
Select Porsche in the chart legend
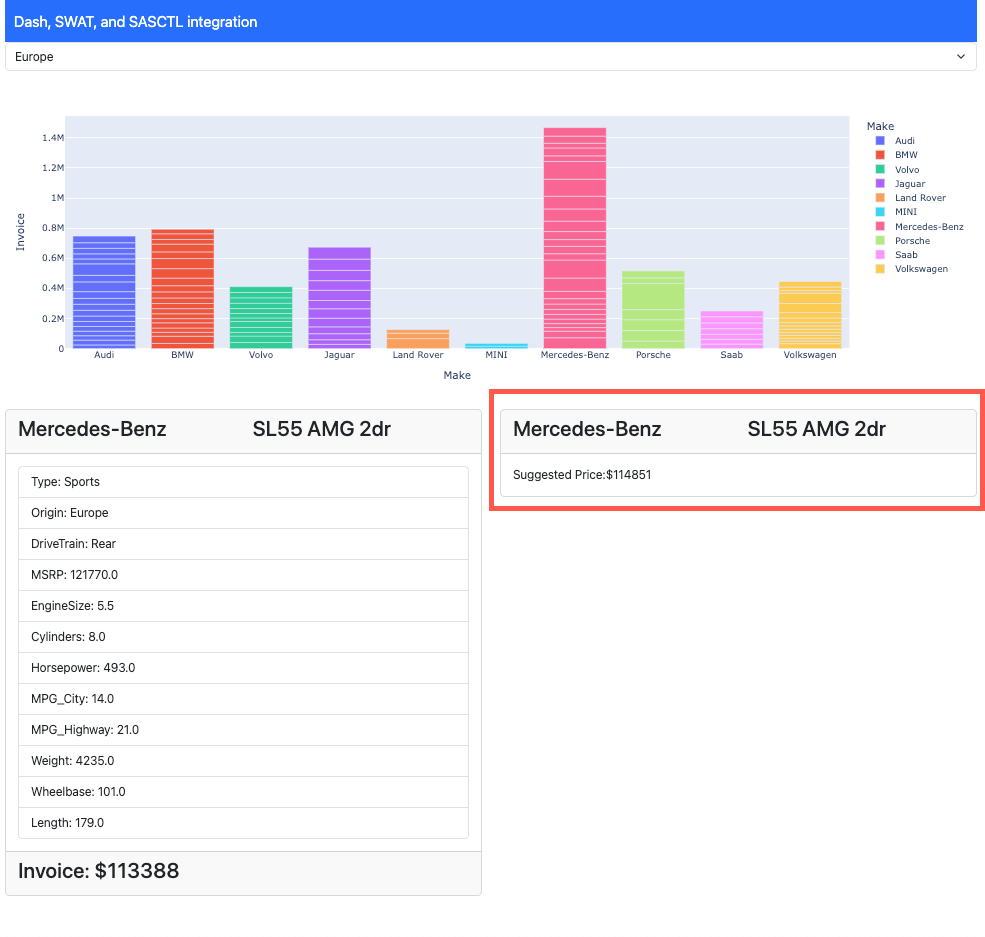coord(878,240)
